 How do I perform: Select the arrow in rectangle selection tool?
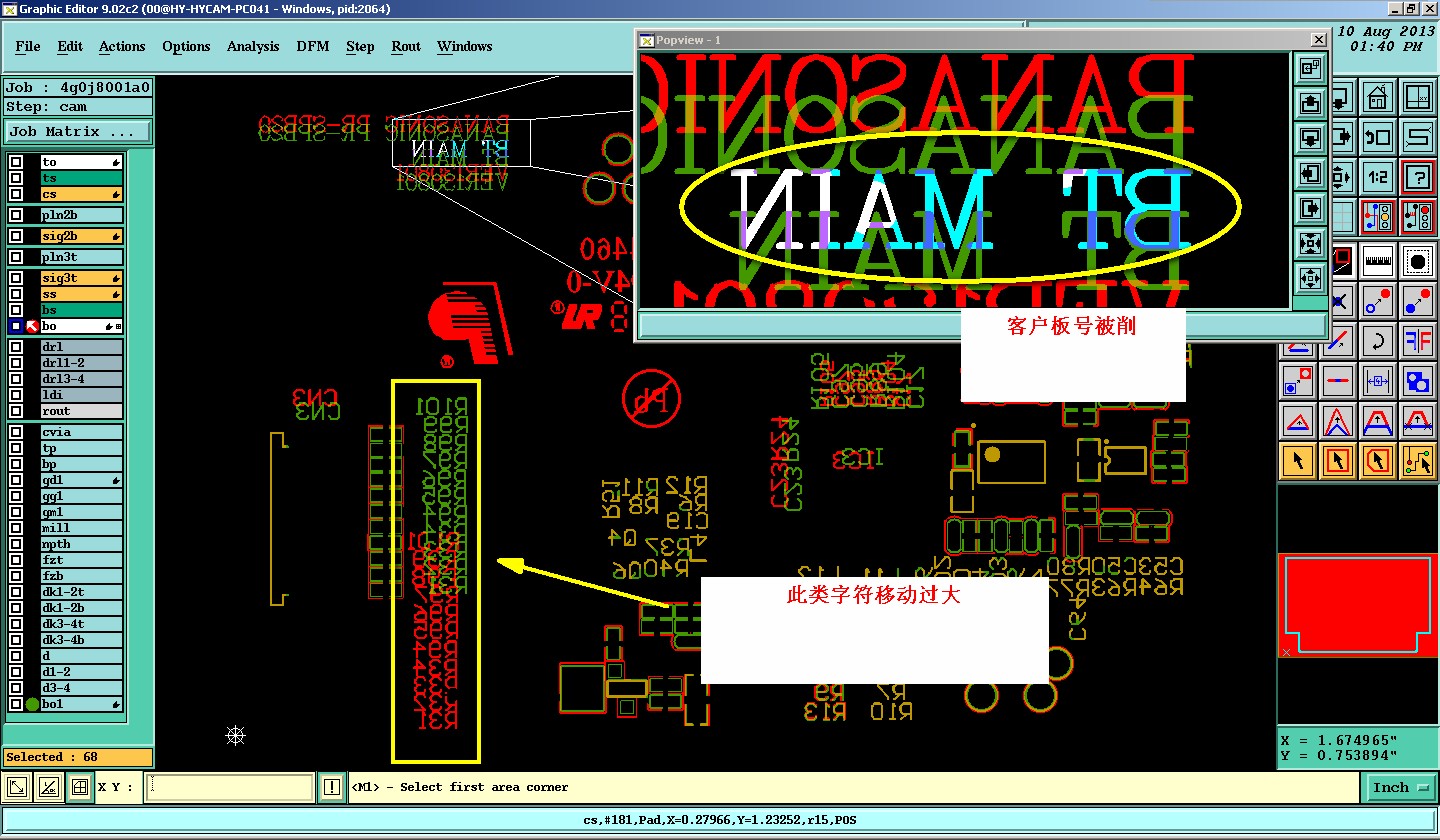tap(1338, 461)
